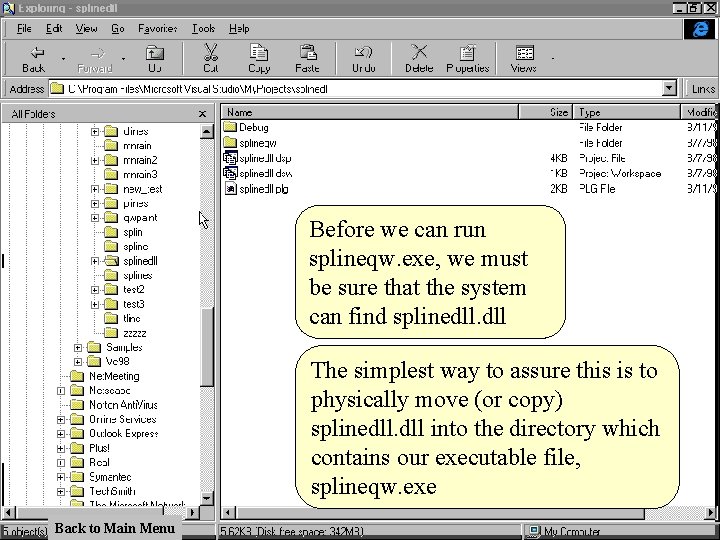The image size is (720, 540).
Task: Expand the Outlook Express tree node
Action: point(62,434)
